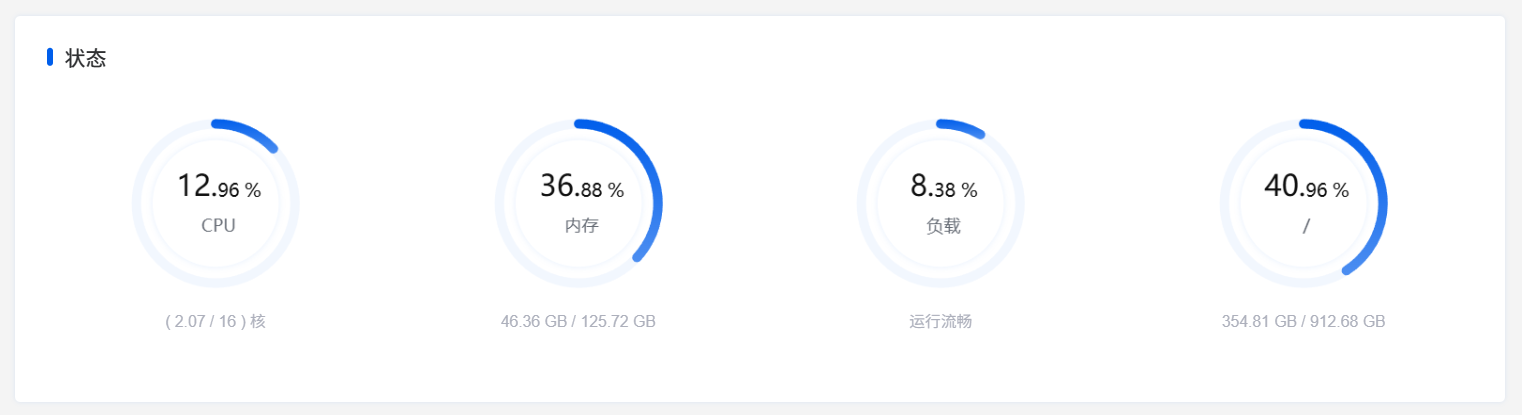Click the ( 2.07 / 16 ) 核 text
1522x415 pixels.
[x=215, y=322]
